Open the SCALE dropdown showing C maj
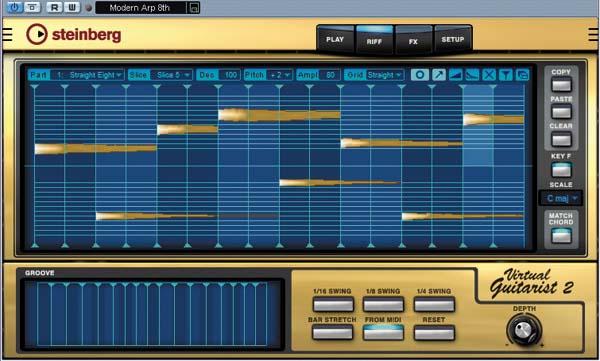This screenshot has height=361, width=600. click(x=561, y=198)
